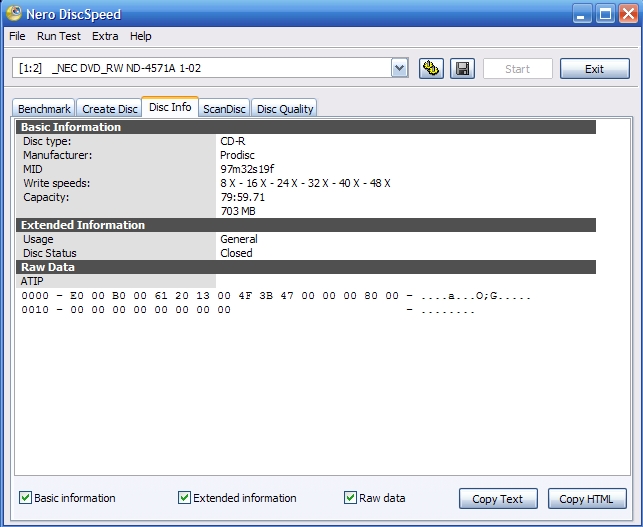Click the Nero DiscSpeed title bar icon

[x=14, y=13]
